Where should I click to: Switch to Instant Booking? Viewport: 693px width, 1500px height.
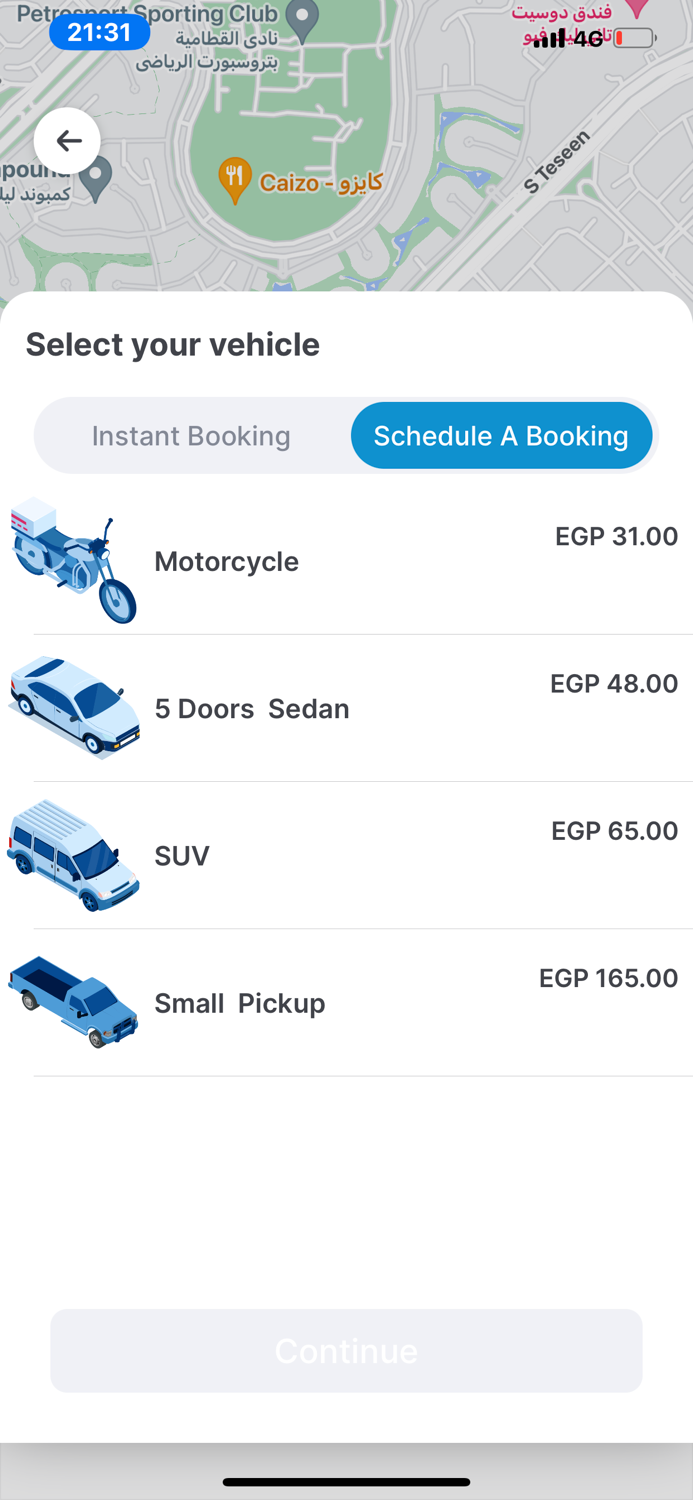pyautogui.click(x=191, y=436)
